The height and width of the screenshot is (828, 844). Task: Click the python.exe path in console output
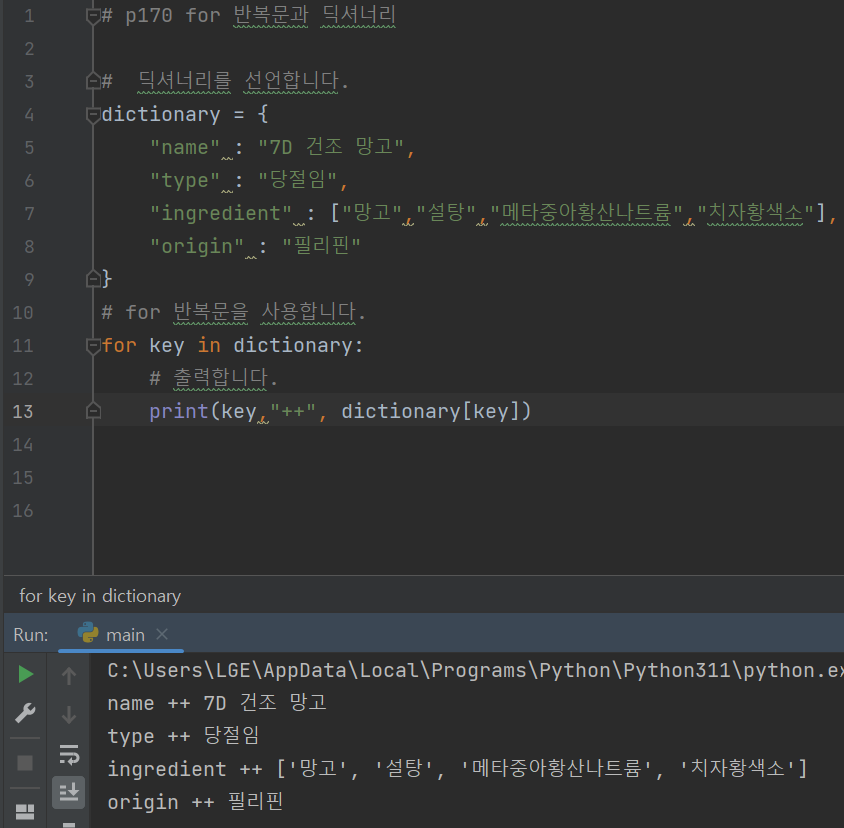(x=475, y=670)
